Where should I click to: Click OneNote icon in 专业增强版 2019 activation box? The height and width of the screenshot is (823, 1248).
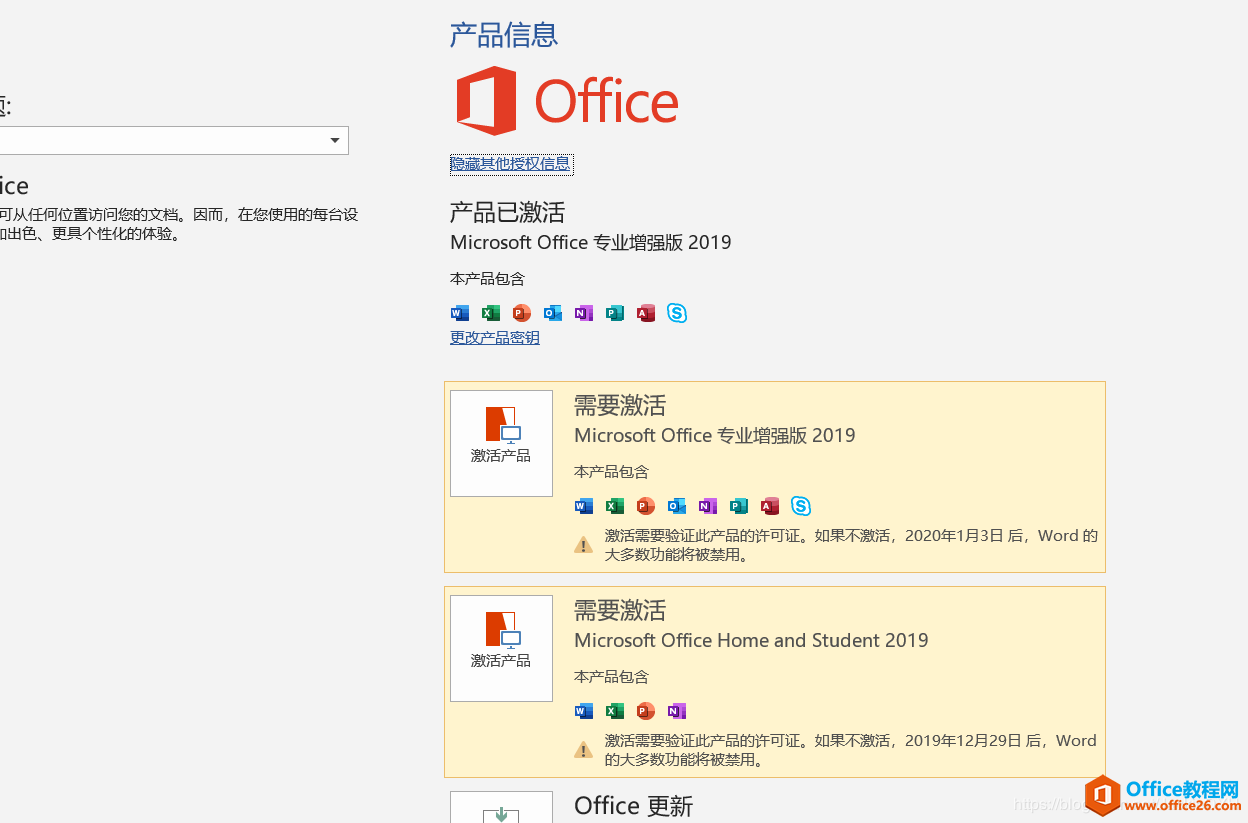pos(708,506)
